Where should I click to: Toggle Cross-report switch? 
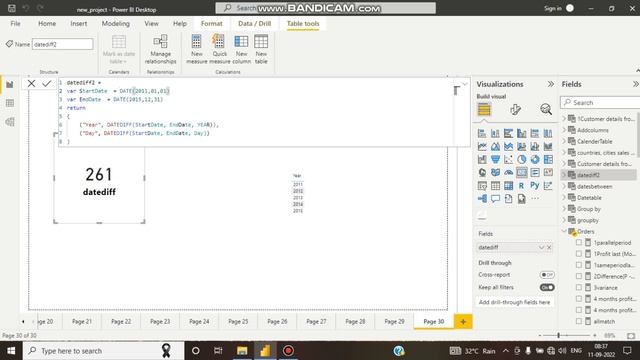pyautogui.click(x=547, y=275)
